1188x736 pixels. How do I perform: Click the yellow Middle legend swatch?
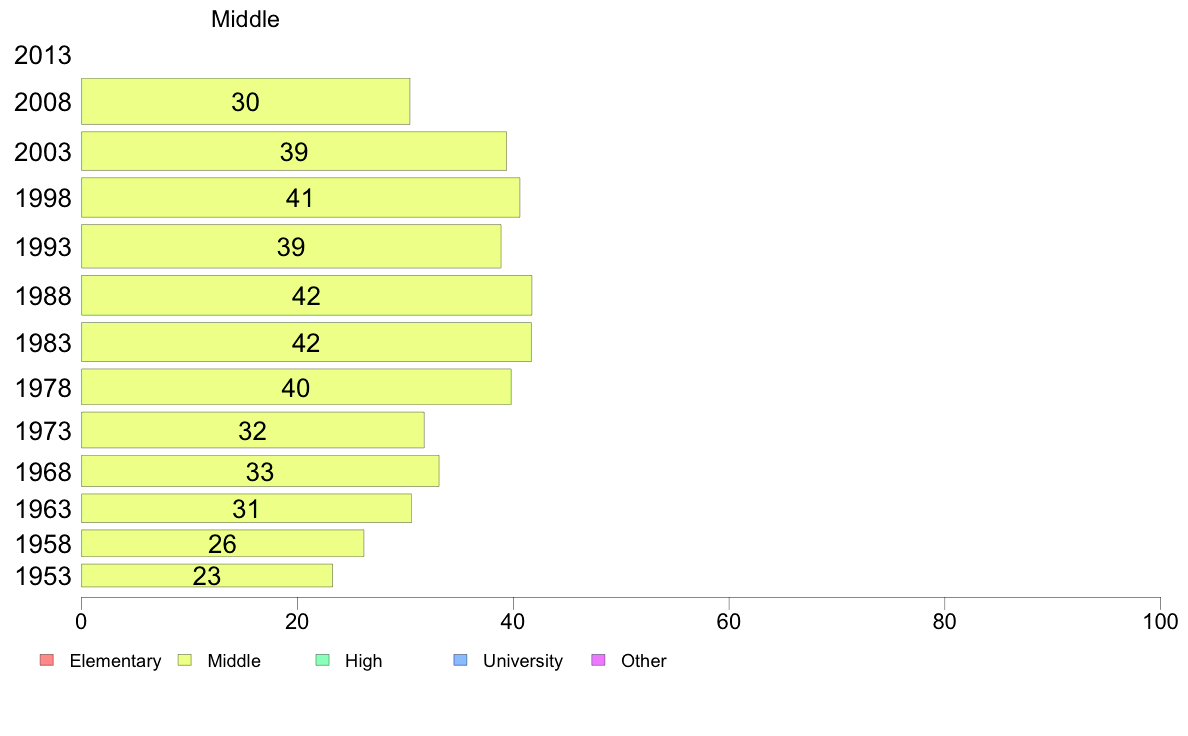tap(184, 660)
